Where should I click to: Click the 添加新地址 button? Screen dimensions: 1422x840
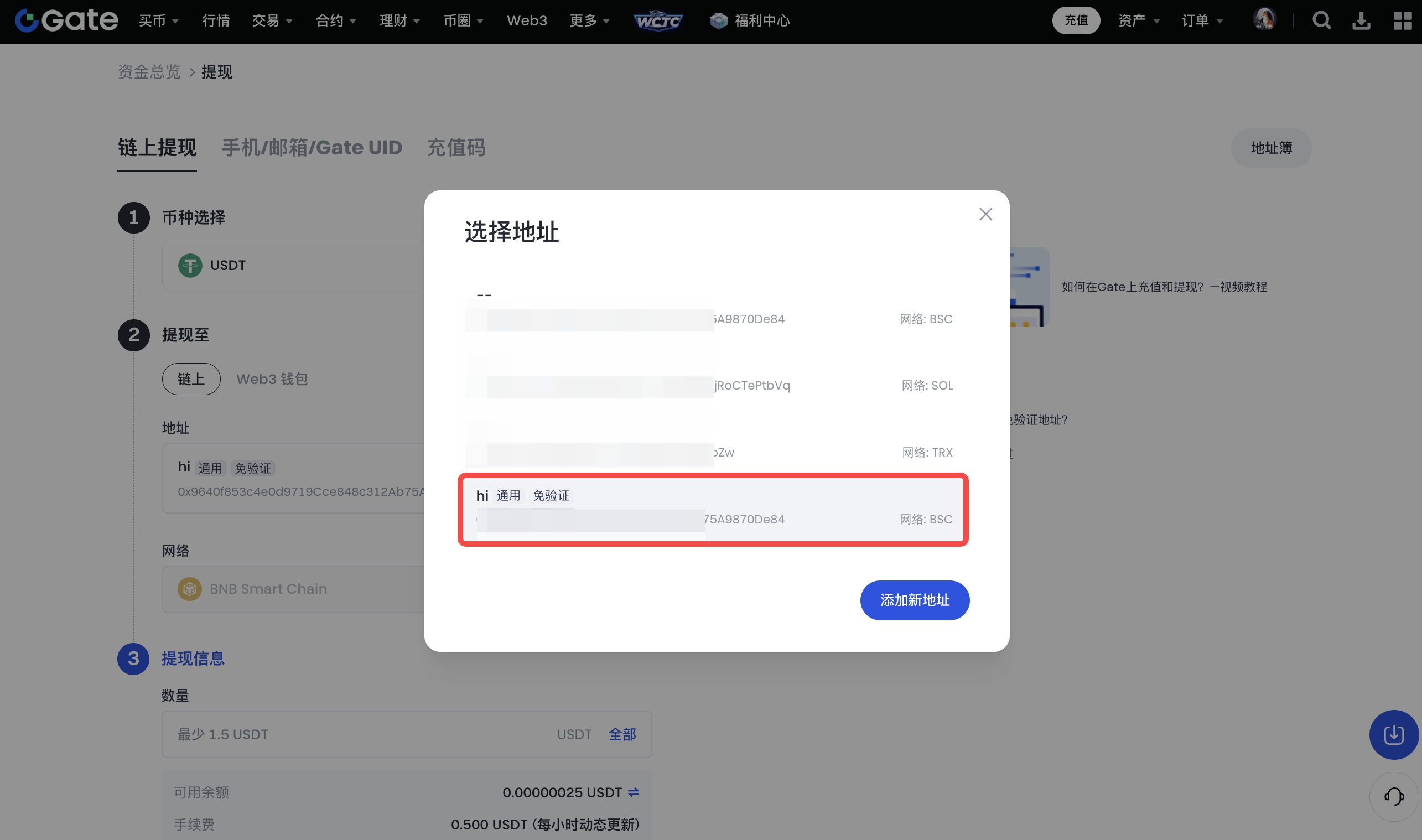(915, 600)
